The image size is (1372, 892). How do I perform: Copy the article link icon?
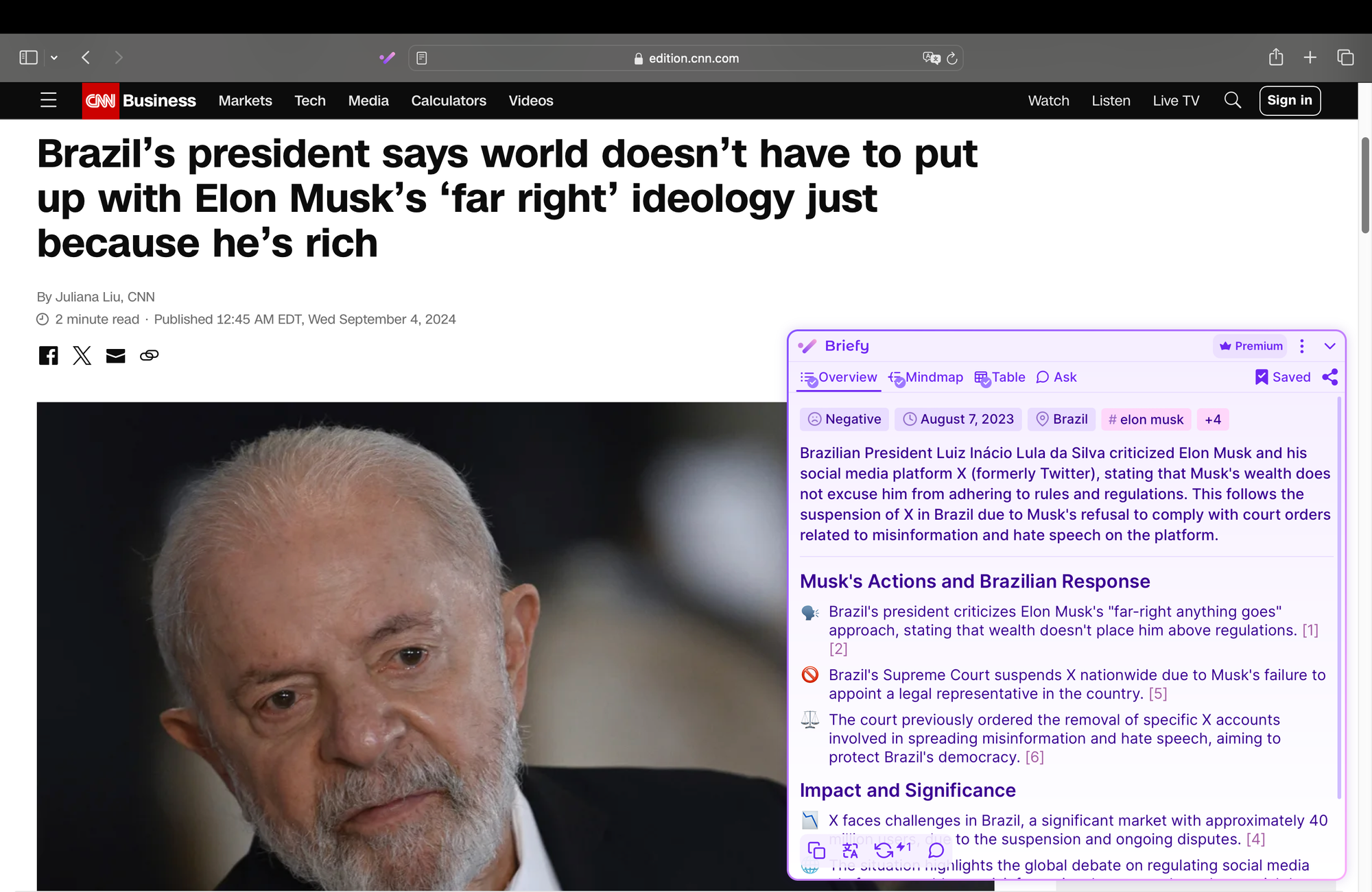coord(149,355)
